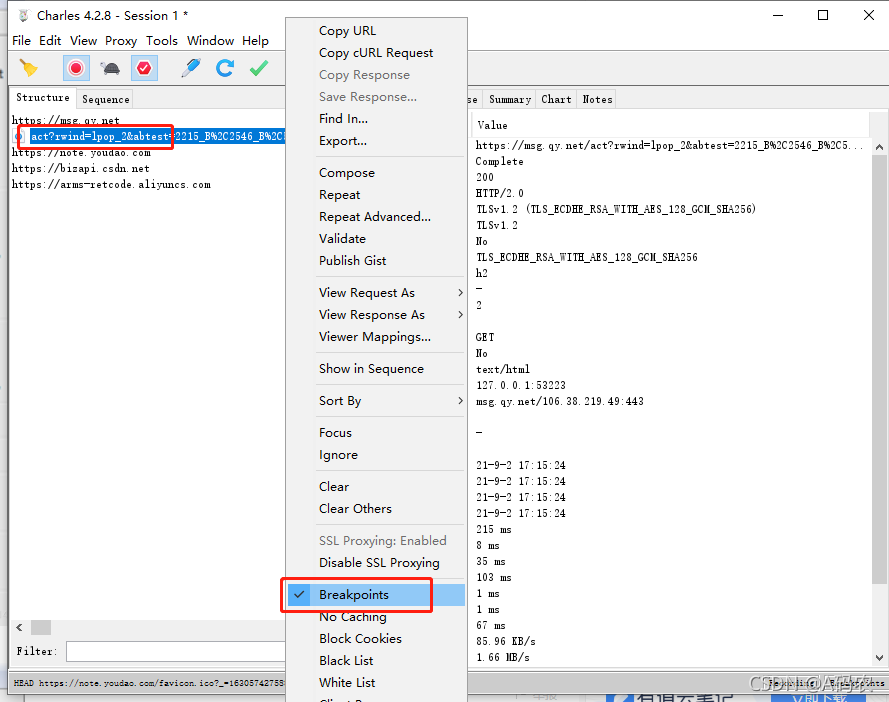
Task: Select the act?rwind=lpop_2 request row
Action: point(158,136)
